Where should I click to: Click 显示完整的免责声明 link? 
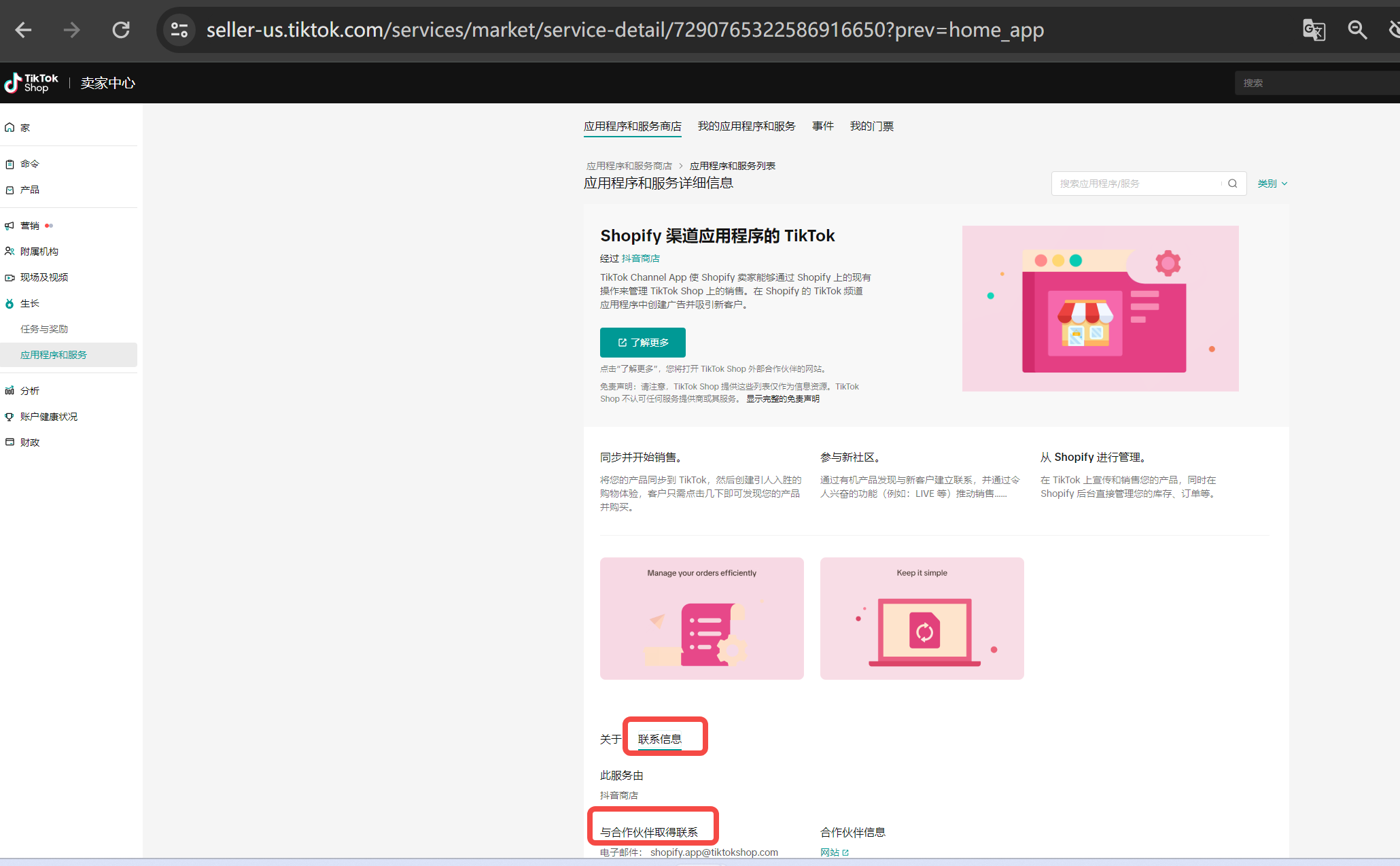tap(782, 399)
